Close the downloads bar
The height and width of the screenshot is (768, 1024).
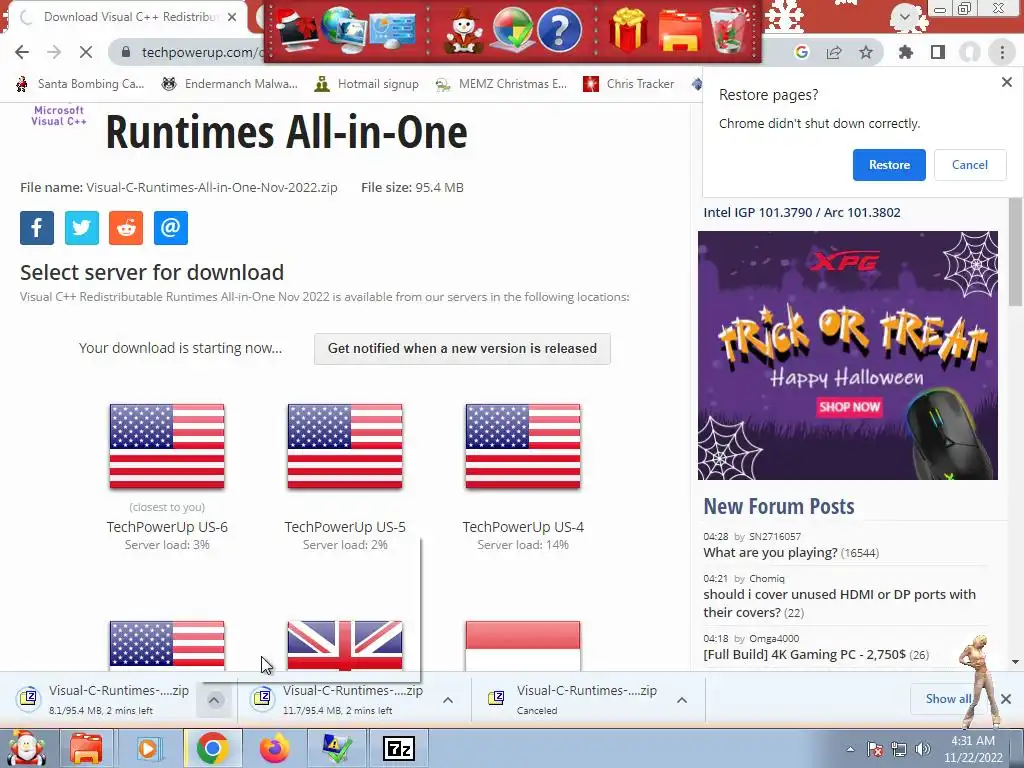1006,699
